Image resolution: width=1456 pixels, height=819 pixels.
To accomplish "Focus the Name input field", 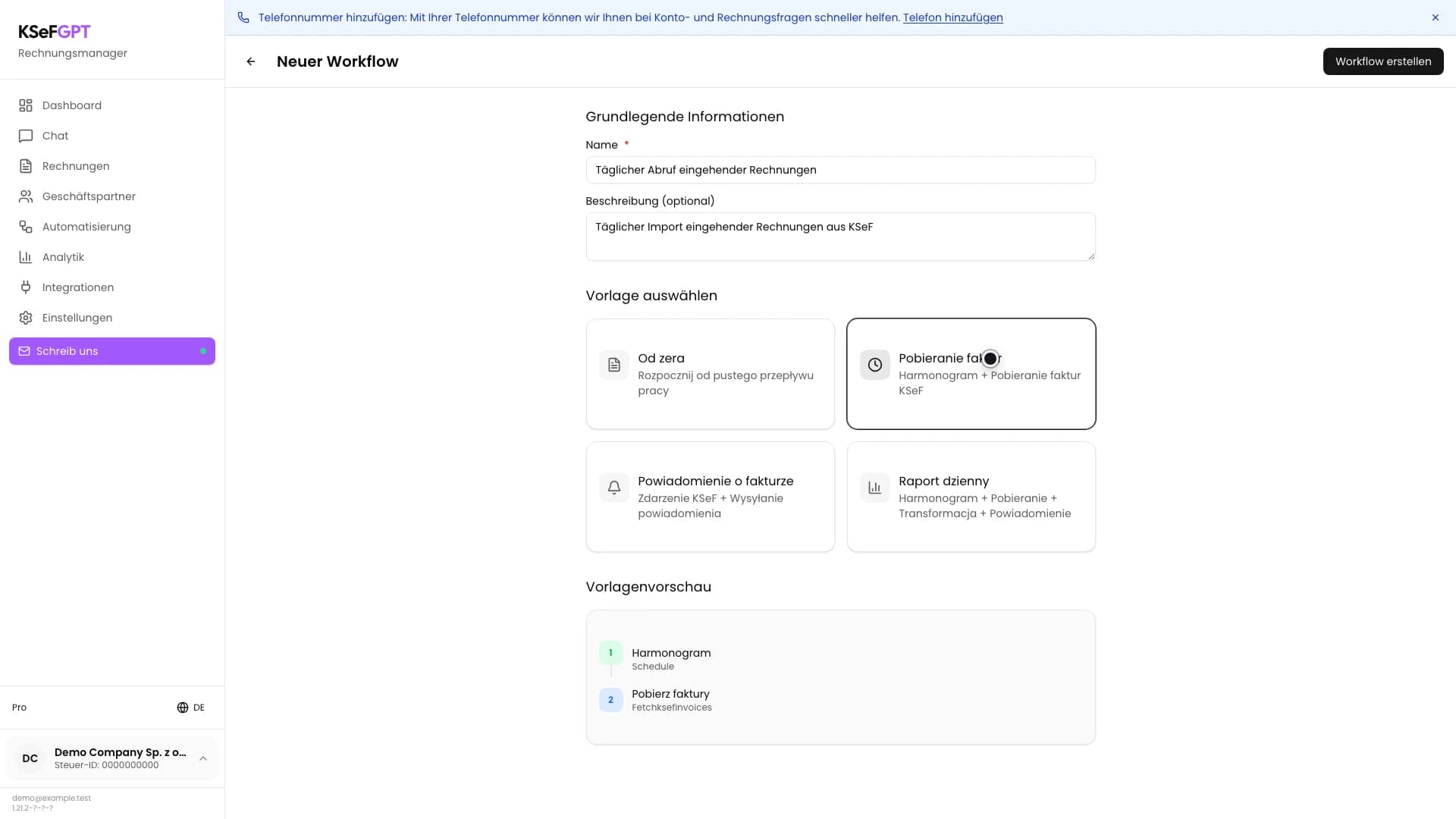I will (x=840, y=170).
